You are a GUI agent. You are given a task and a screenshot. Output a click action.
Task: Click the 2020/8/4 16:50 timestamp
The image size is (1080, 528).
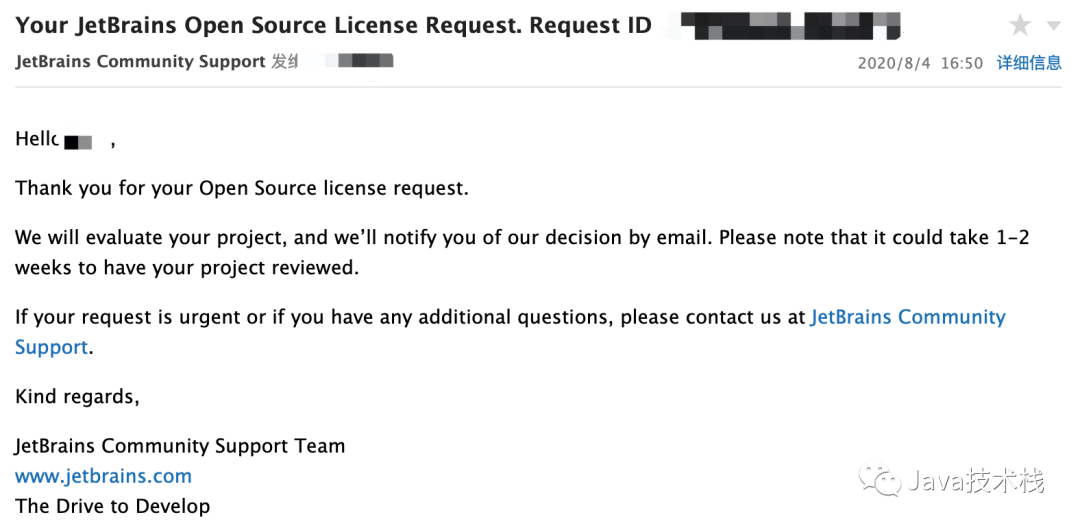[x=920, y=63]
